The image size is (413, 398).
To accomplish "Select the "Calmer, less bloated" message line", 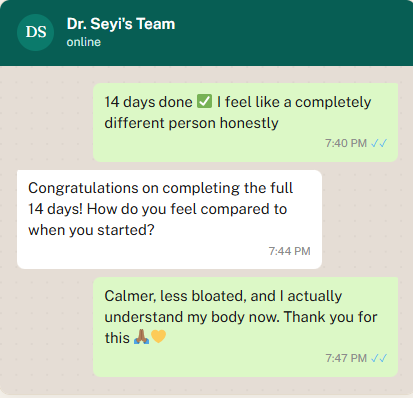I will (x=223, y=296).
